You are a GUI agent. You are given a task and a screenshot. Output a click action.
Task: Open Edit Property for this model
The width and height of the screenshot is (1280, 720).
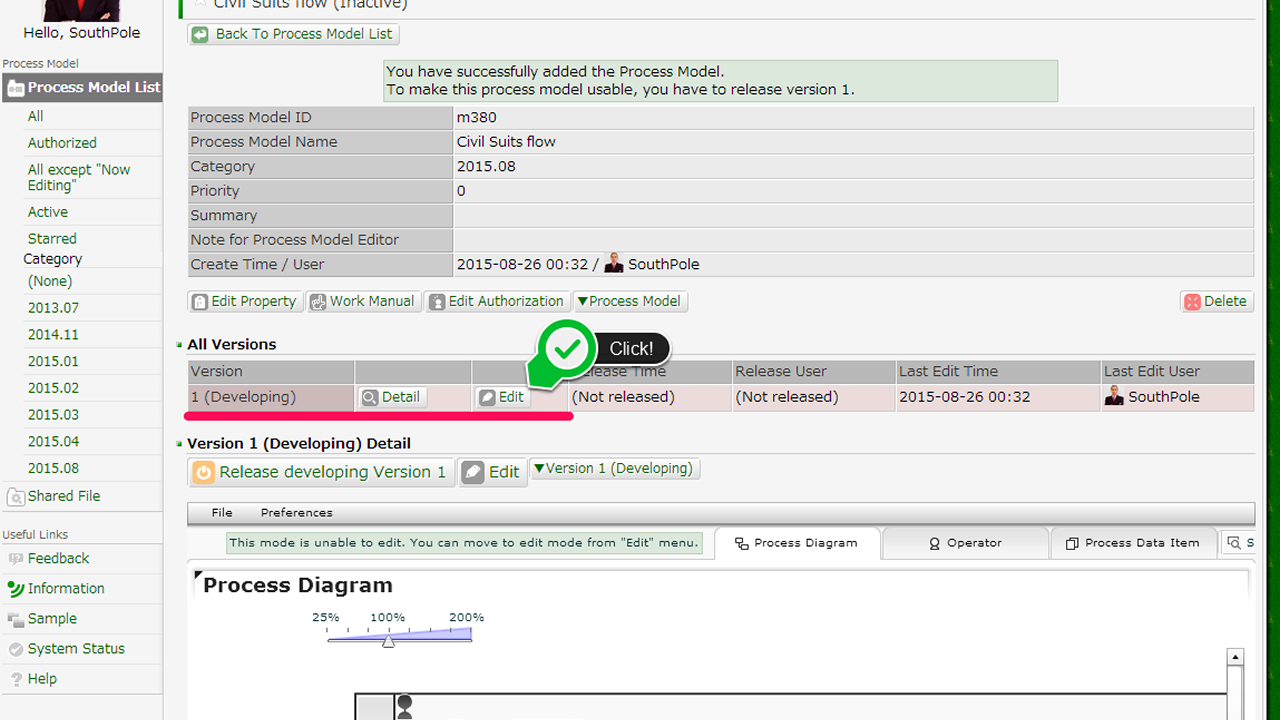244,301
